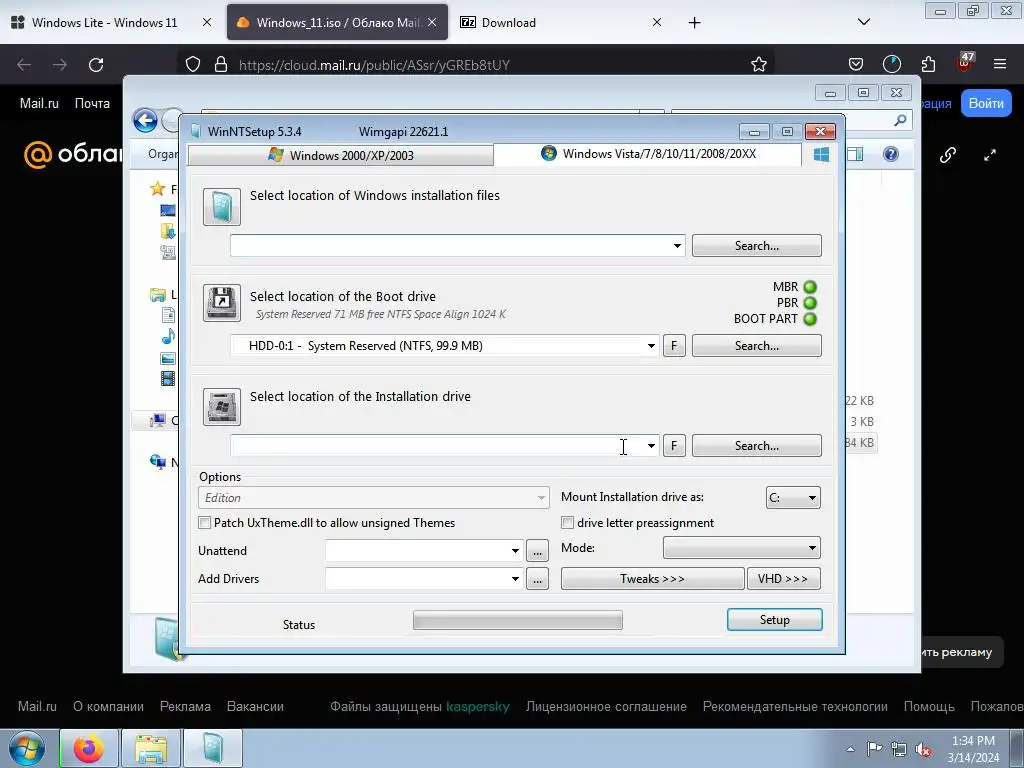Viewport: 1024px width, 768px height.
Task: Click the uBlock icon showing 47
Action: [965, 62]
